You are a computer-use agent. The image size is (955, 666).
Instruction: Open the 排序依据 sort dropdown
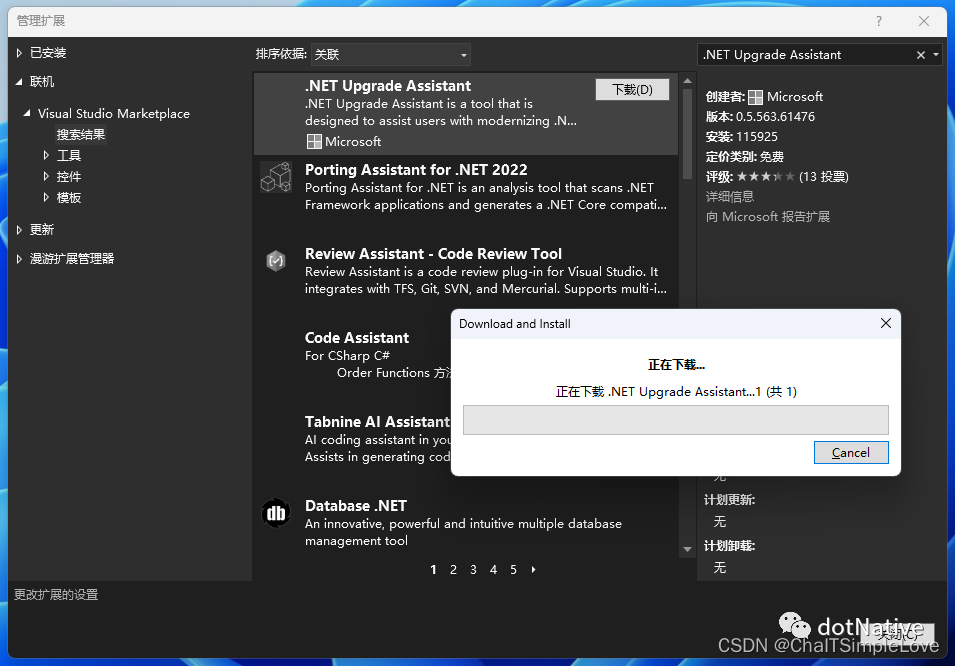(x=390, y=55)
